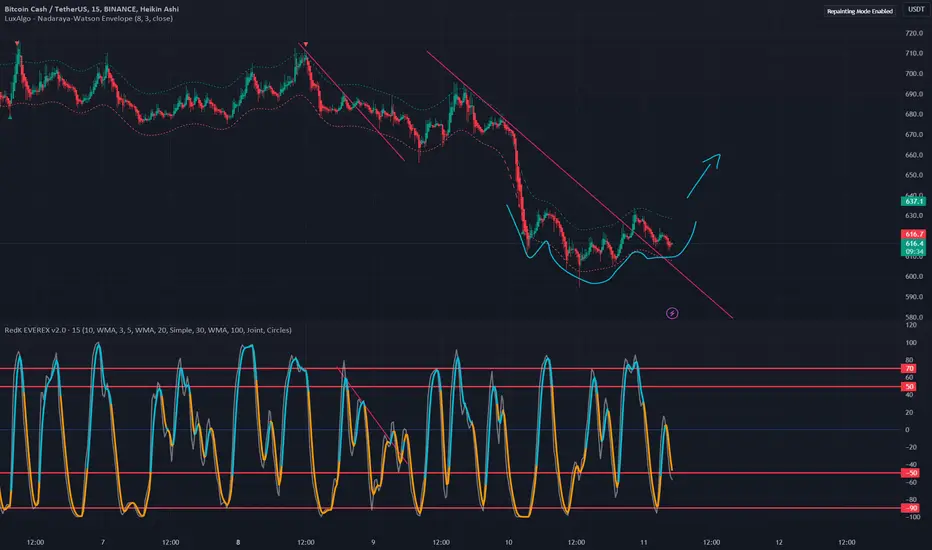Click the red triangle marker above the 8th peak
Image resolution: width=932 pixels, height=550 pixels.
coord(306,45)
